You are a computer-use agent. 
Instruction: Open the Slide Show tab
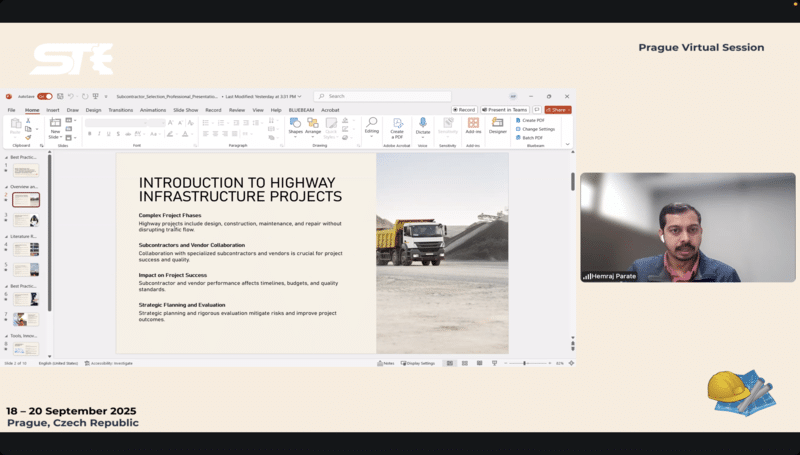(x=185, y=110)
